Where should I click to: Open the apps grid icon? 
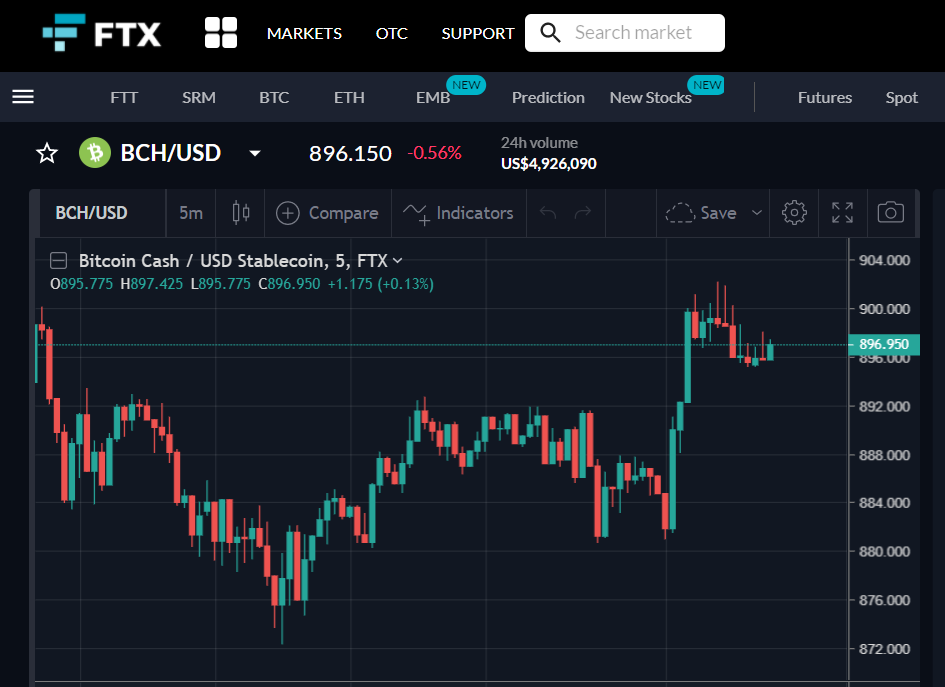point(221,33)
